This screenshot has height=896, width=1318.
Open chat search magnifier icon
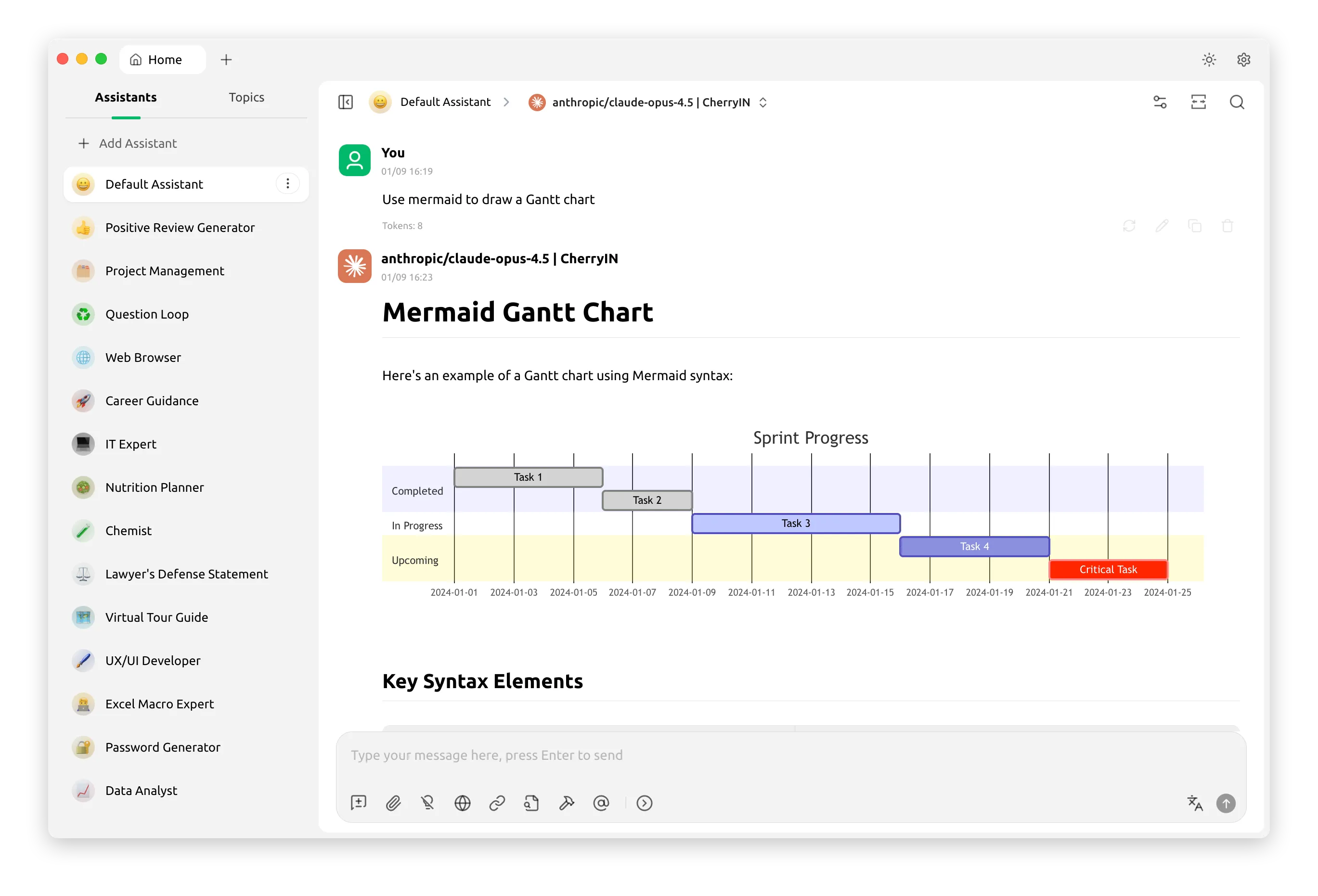coord(1237,102)
